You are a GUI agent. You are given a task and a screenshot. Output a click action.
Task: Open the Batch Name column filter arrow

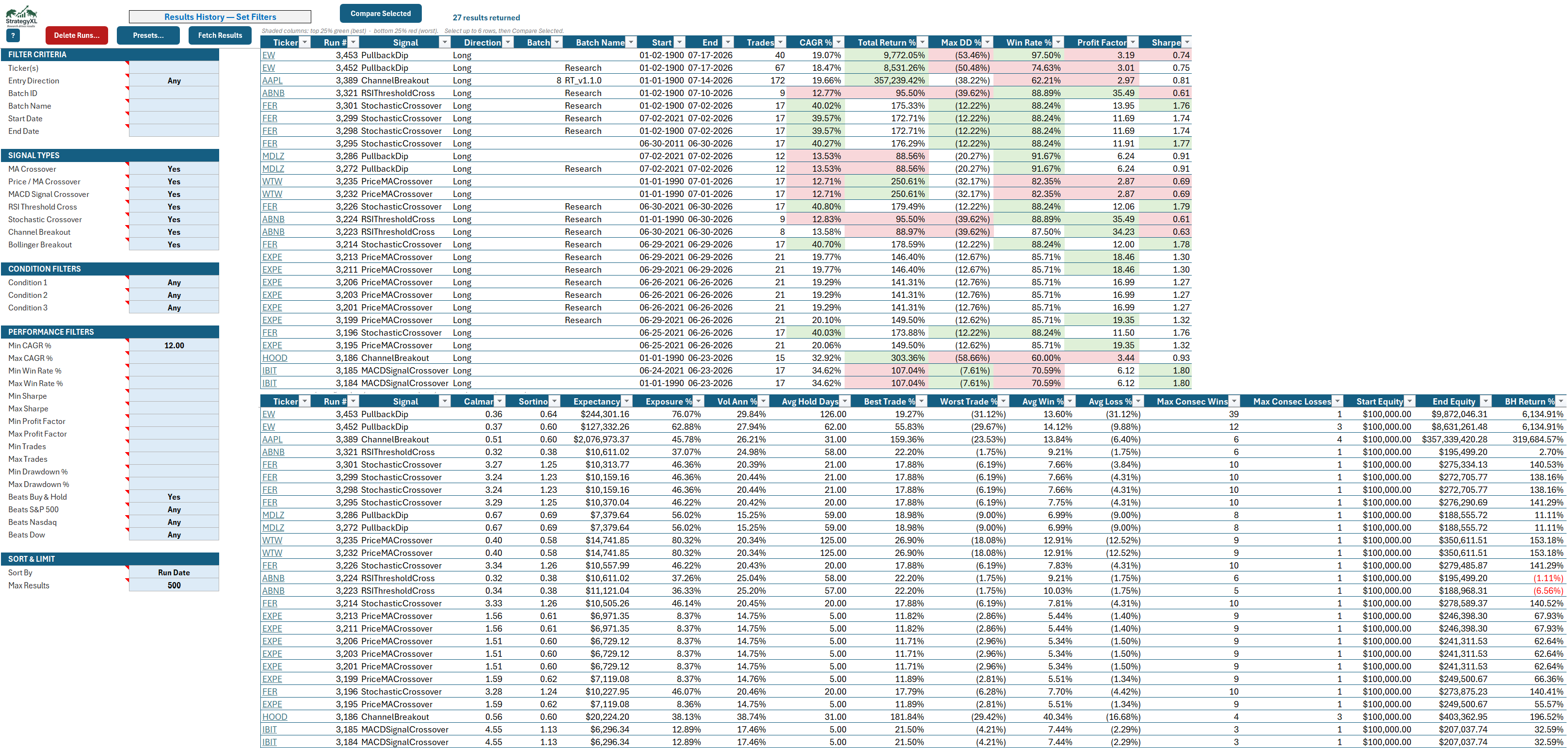click(631, 42)
